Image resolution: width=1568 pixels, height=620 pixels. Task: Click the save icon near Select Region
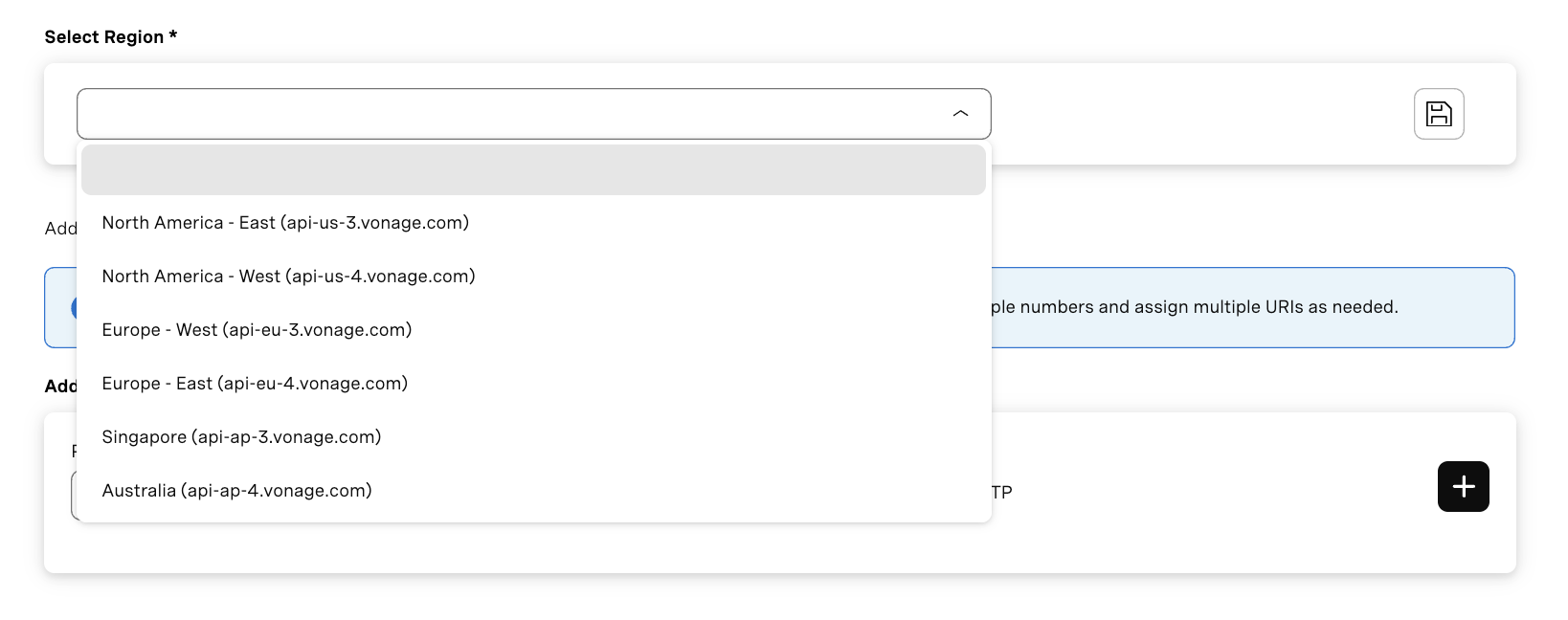(1439, 114)
